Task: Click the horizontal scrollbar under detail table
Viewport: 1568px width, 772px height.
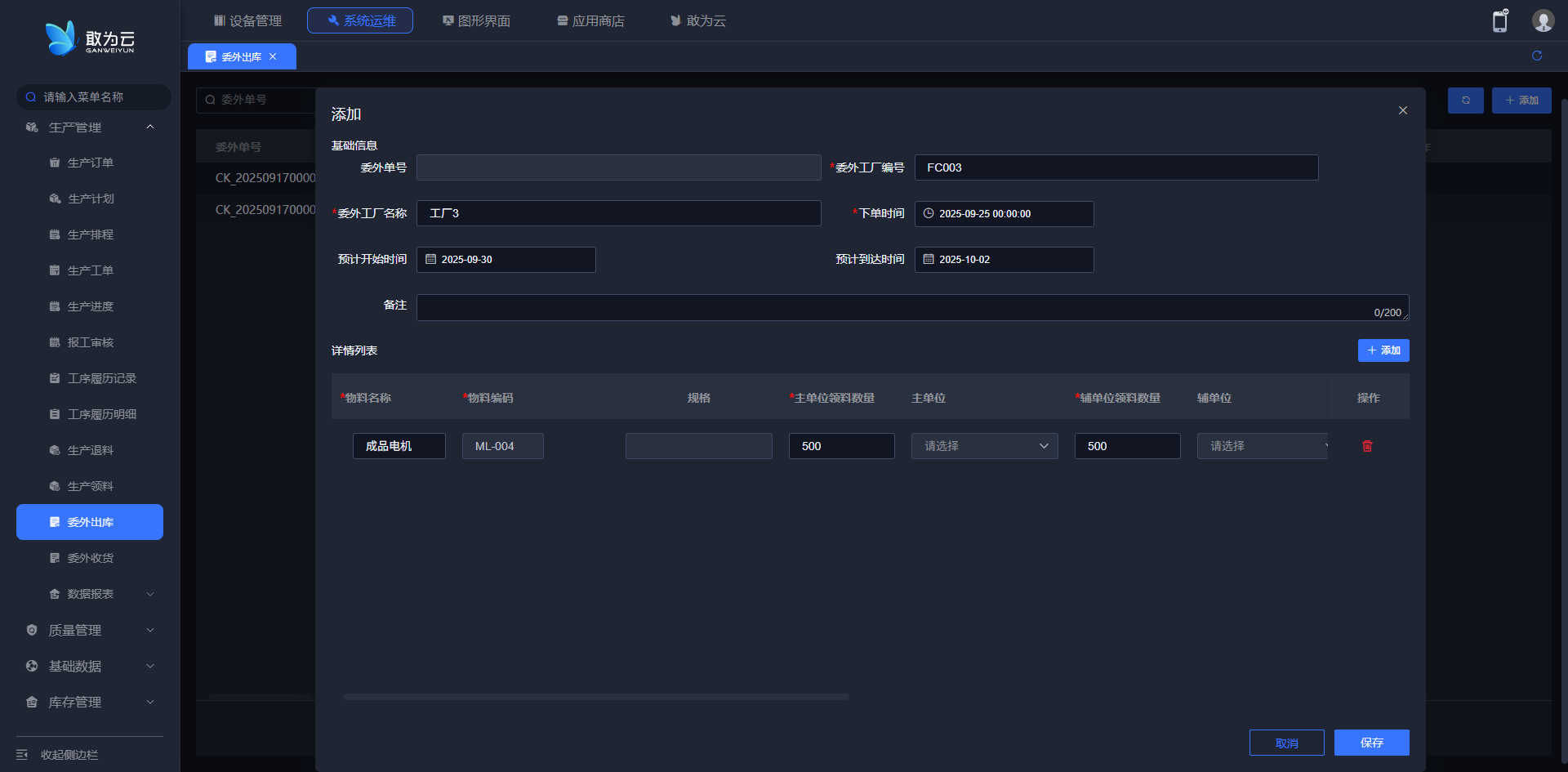Action: 596,697
